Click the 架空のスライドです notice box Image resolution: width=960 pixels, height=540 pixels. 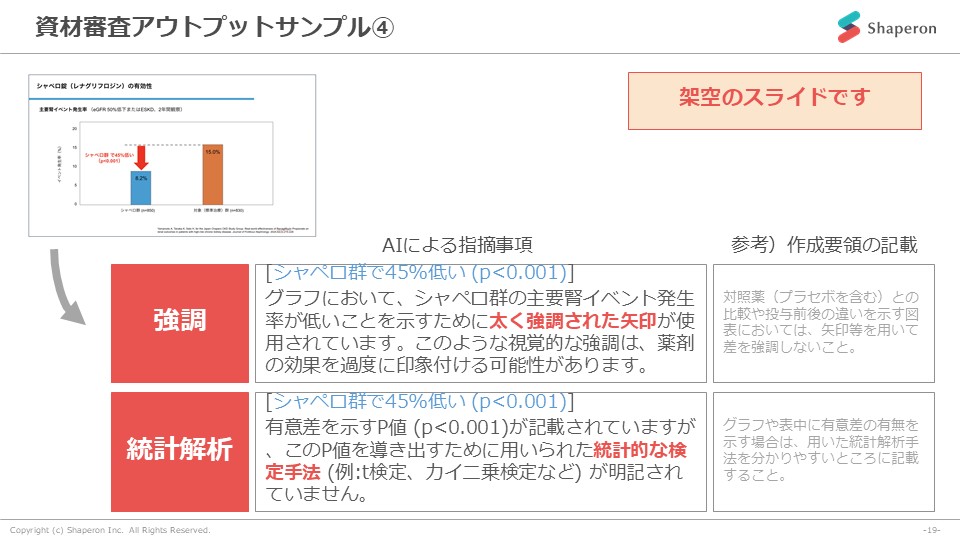tap(774, 101)
